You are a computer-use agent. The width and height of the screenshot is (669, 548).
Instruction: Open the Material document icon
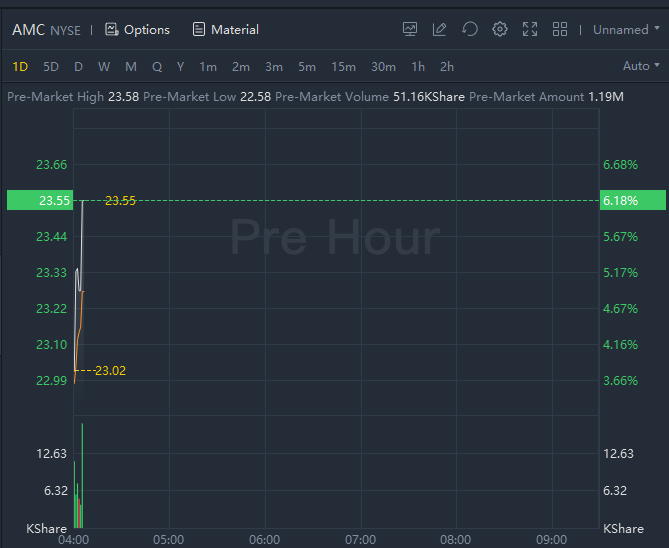pos(199,30)
